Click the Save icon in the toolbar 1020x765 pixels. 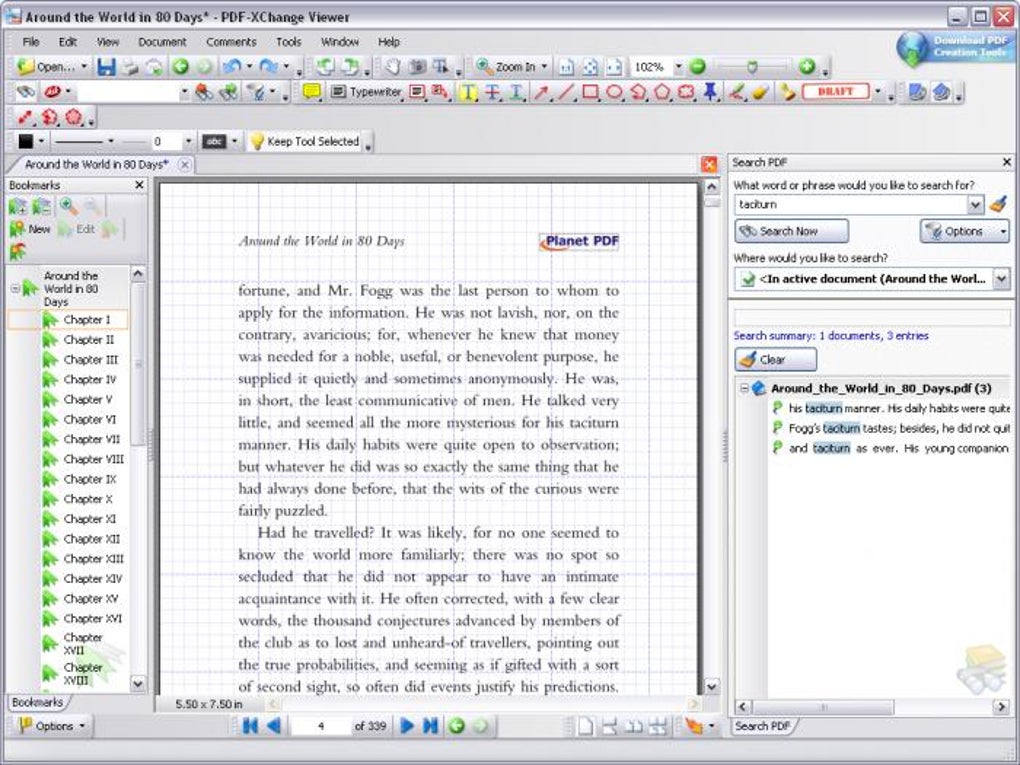106,67
